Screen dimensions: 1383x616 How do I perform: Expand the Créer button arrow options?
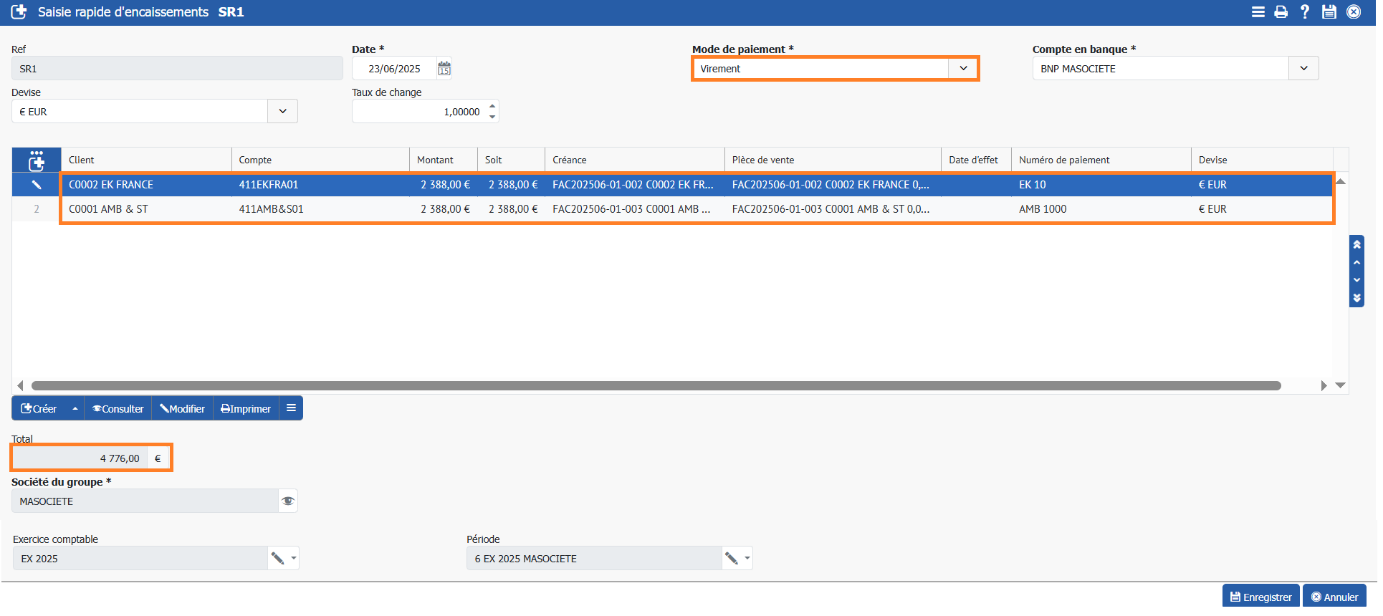(75, 409)
